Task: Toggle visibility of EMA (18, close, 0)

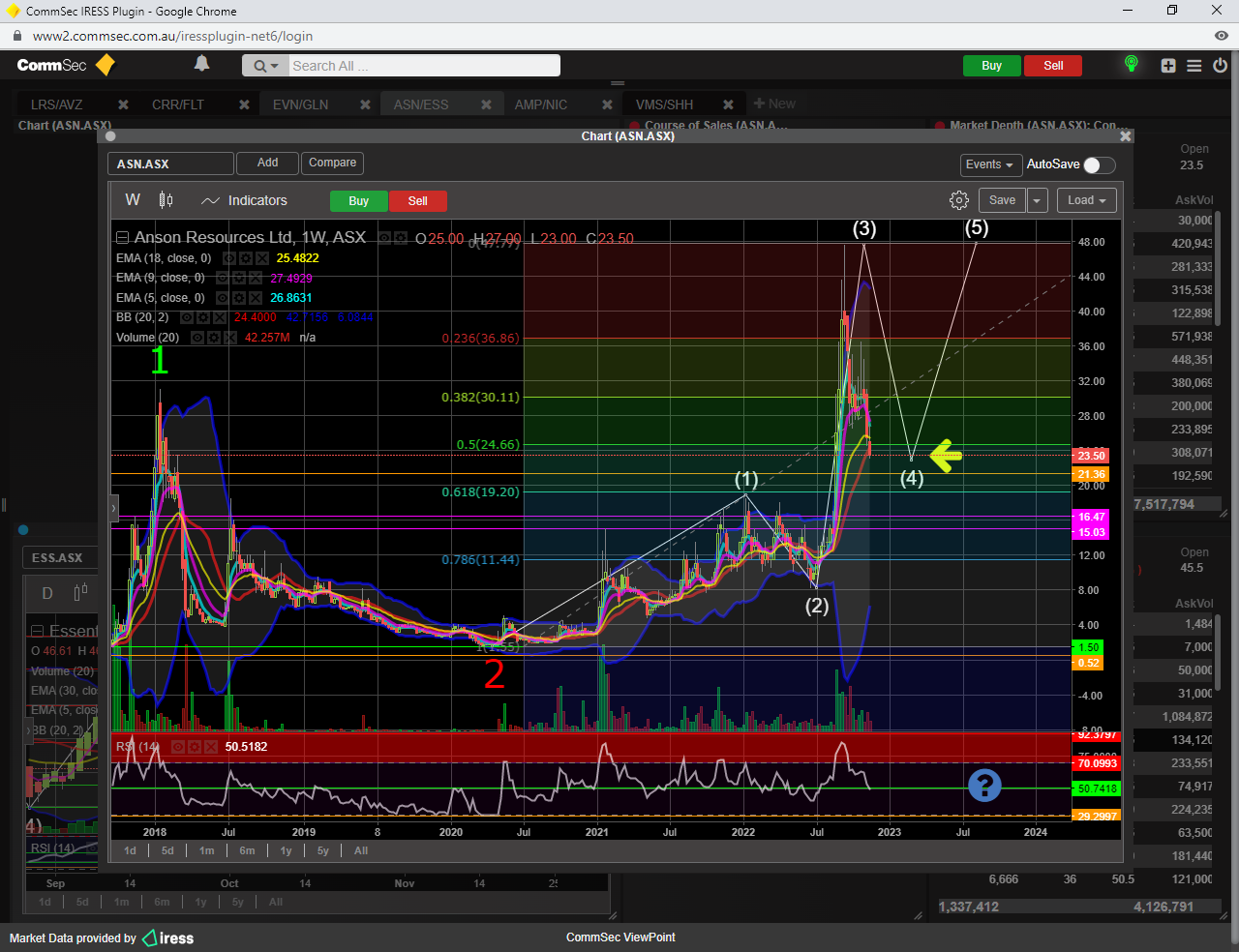Action: [x=228, y=258]
